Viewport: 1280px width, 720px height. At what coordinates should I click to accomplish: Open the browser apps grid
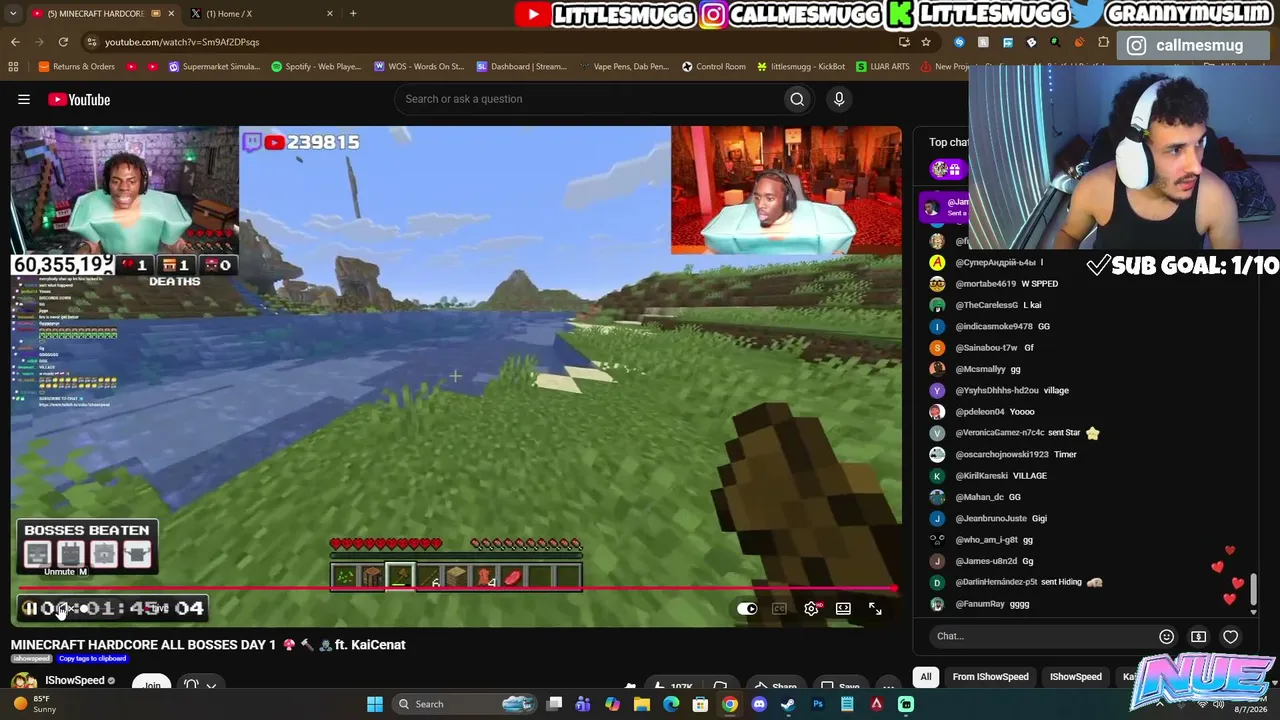(x=13, y=67)
